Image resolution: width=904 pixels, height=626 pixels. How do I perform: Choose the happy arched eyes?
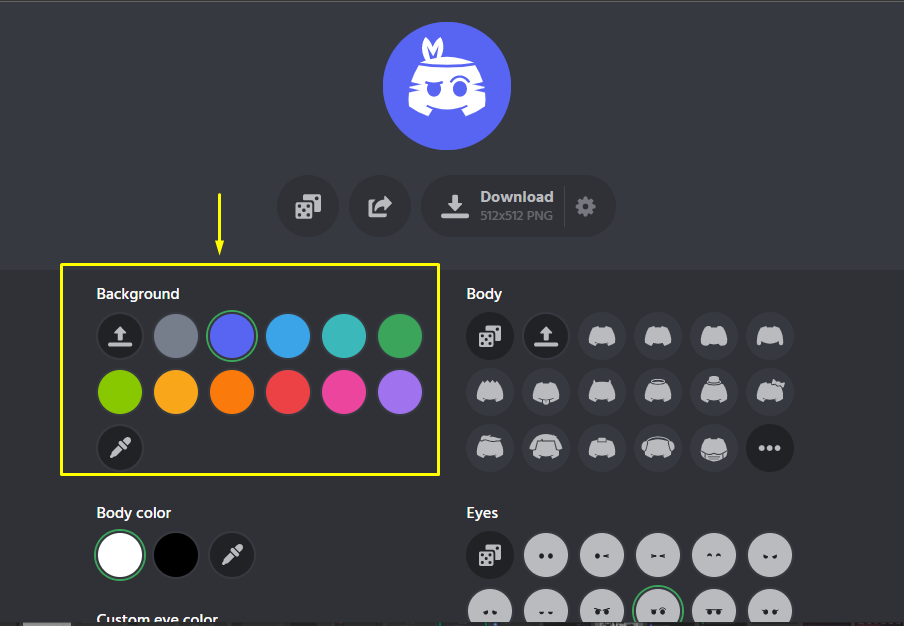tap(714, 555)
